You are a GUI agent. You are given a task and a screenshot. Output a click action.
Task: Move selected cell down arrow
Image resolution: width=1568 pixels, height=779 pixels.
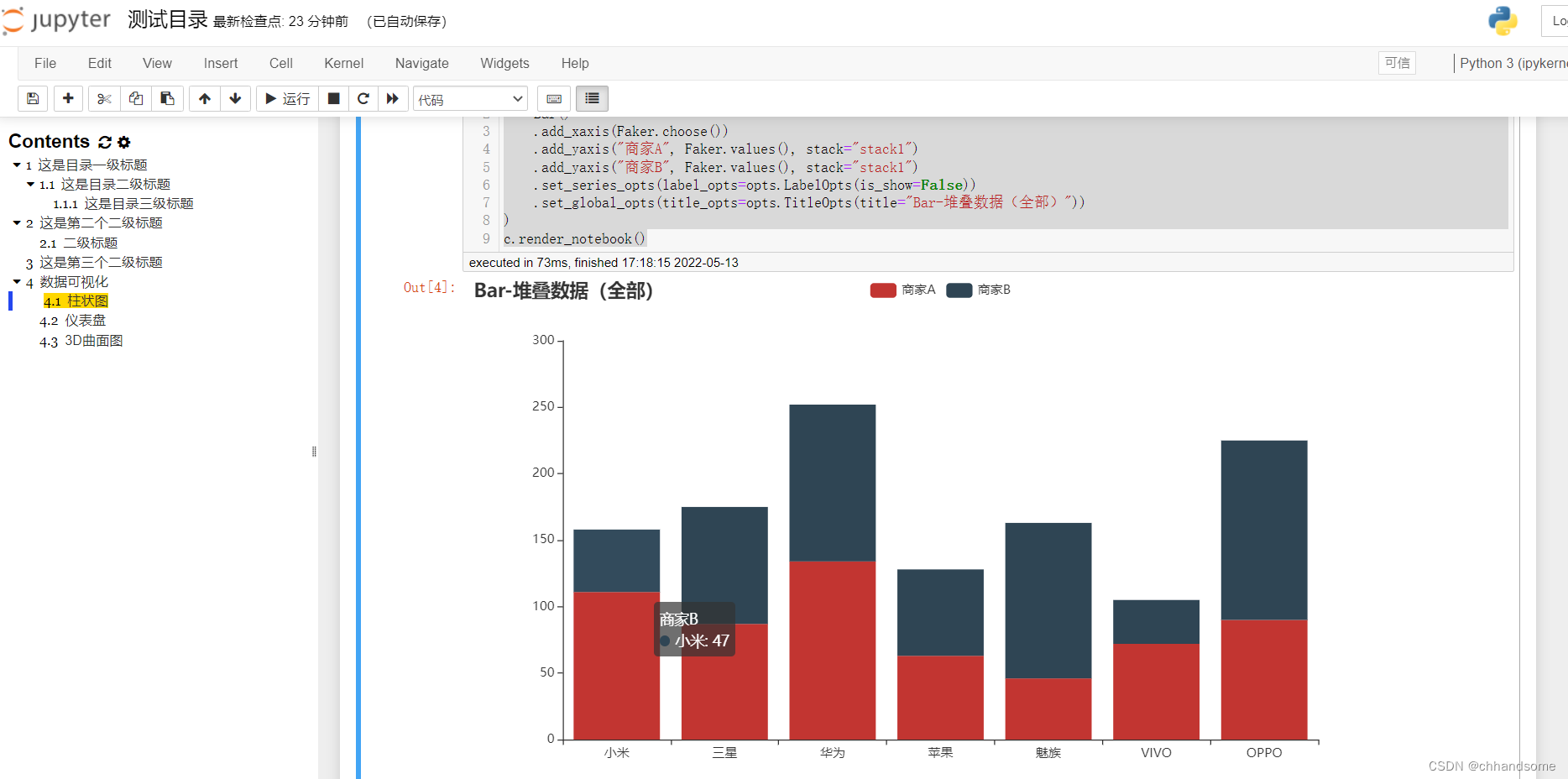click(236, 99)
